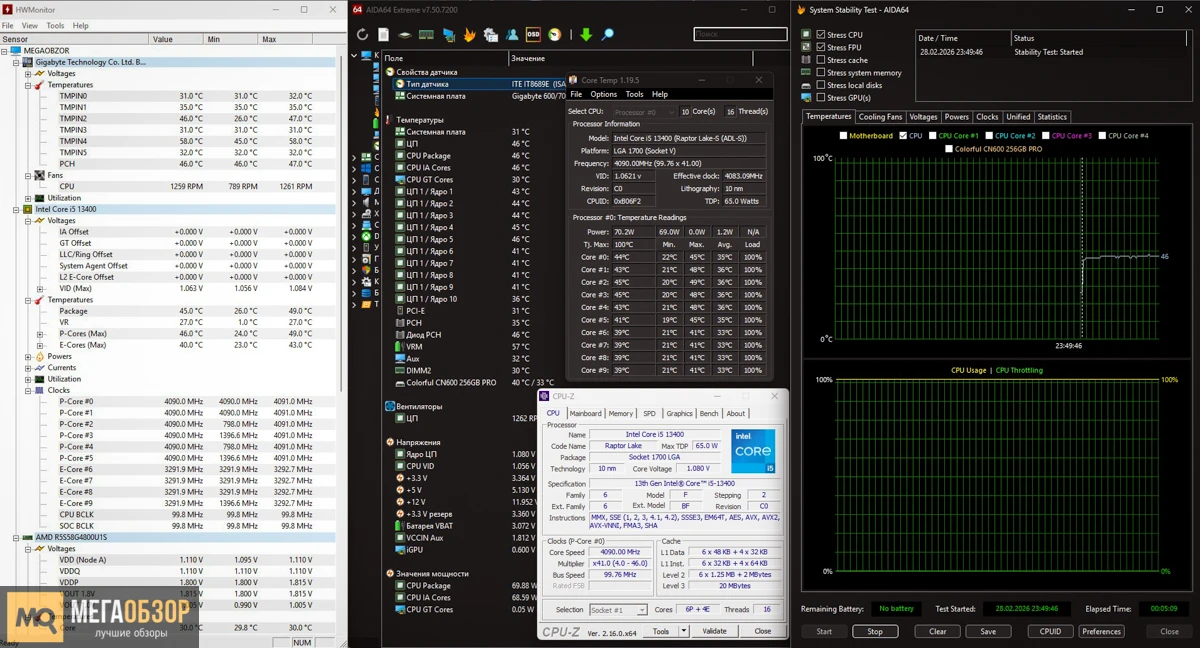Enable the Stress cache checkbox
This screenshot has height=648, width=1200.
pyautogui.click(x=821, y=60)
